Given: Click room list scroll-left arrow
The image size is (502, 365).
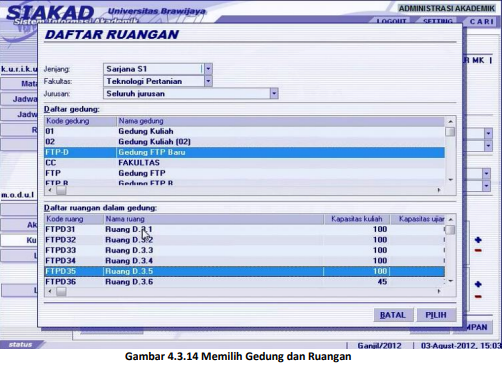Looking at the screenshot, I should point(50,292).
